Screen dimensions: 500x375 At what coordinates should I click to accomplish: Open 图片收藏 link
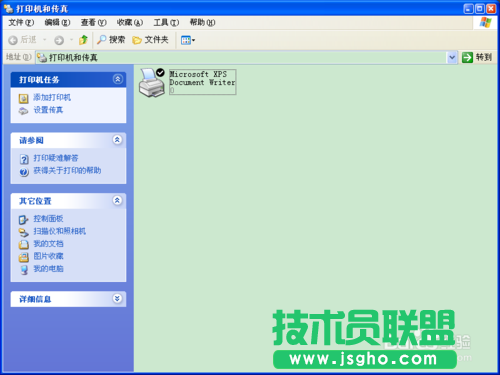click(48, 256)
